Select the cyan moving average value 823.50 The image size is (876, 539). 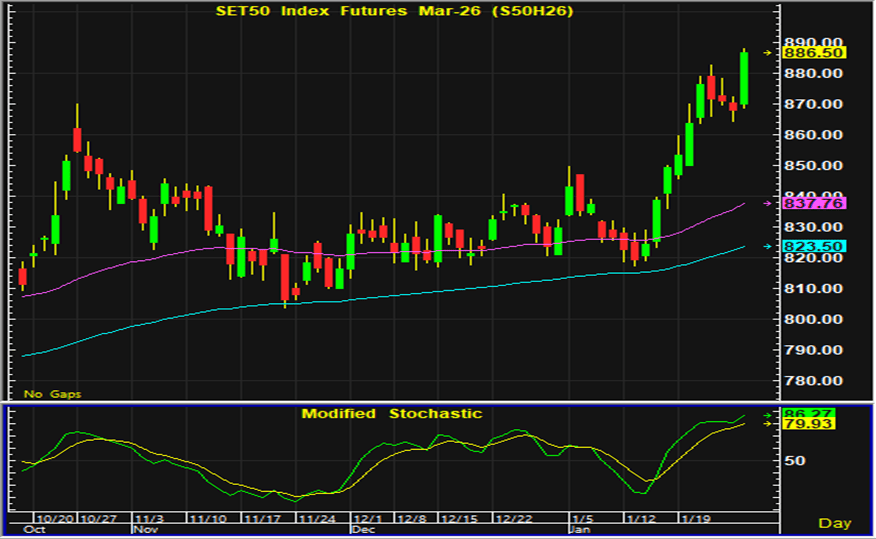click(x=817, y=246)
